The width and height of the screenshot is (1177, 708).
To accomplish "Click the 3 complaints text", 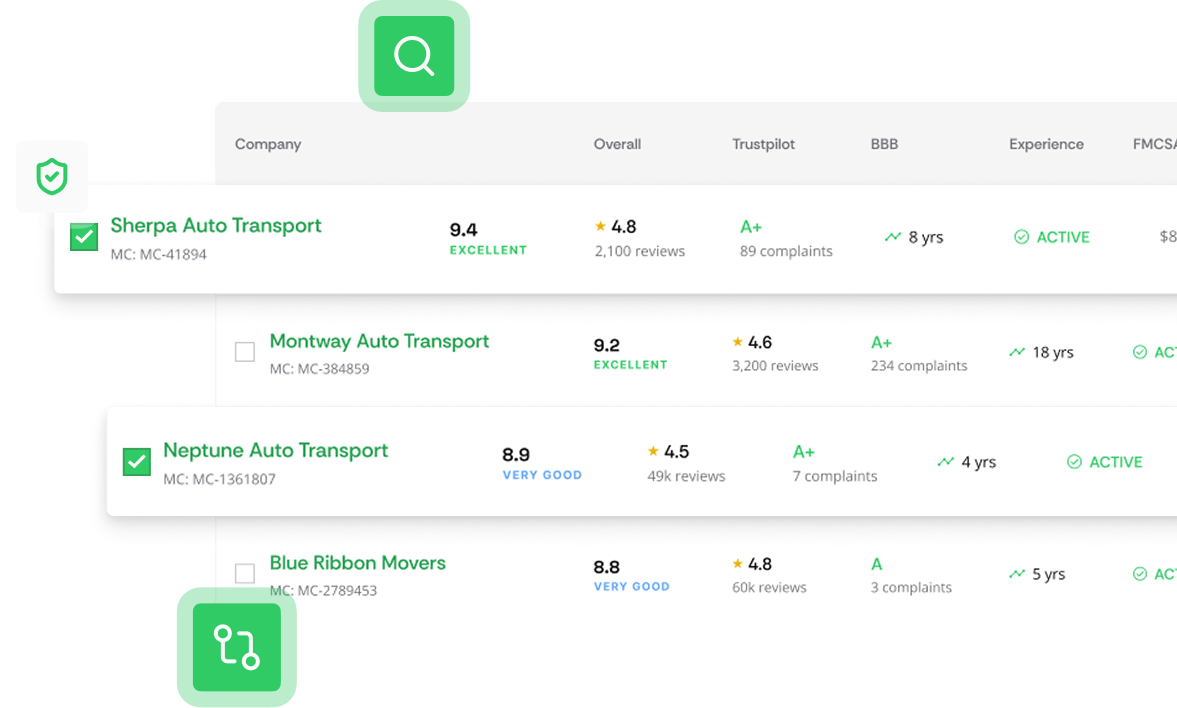I will (x=911, y=587).
